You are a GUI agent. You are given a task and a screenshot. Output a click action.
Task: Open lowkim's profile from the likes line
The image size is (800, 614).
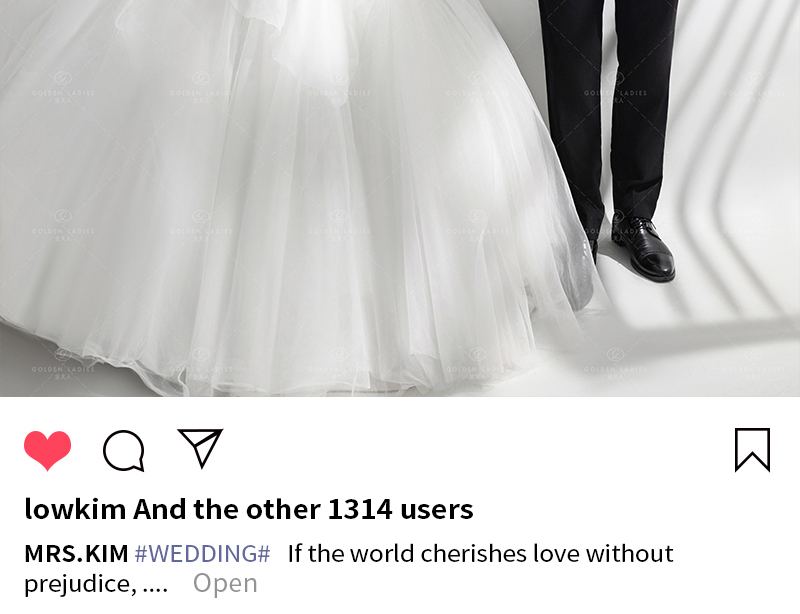[x=76, y=509]
